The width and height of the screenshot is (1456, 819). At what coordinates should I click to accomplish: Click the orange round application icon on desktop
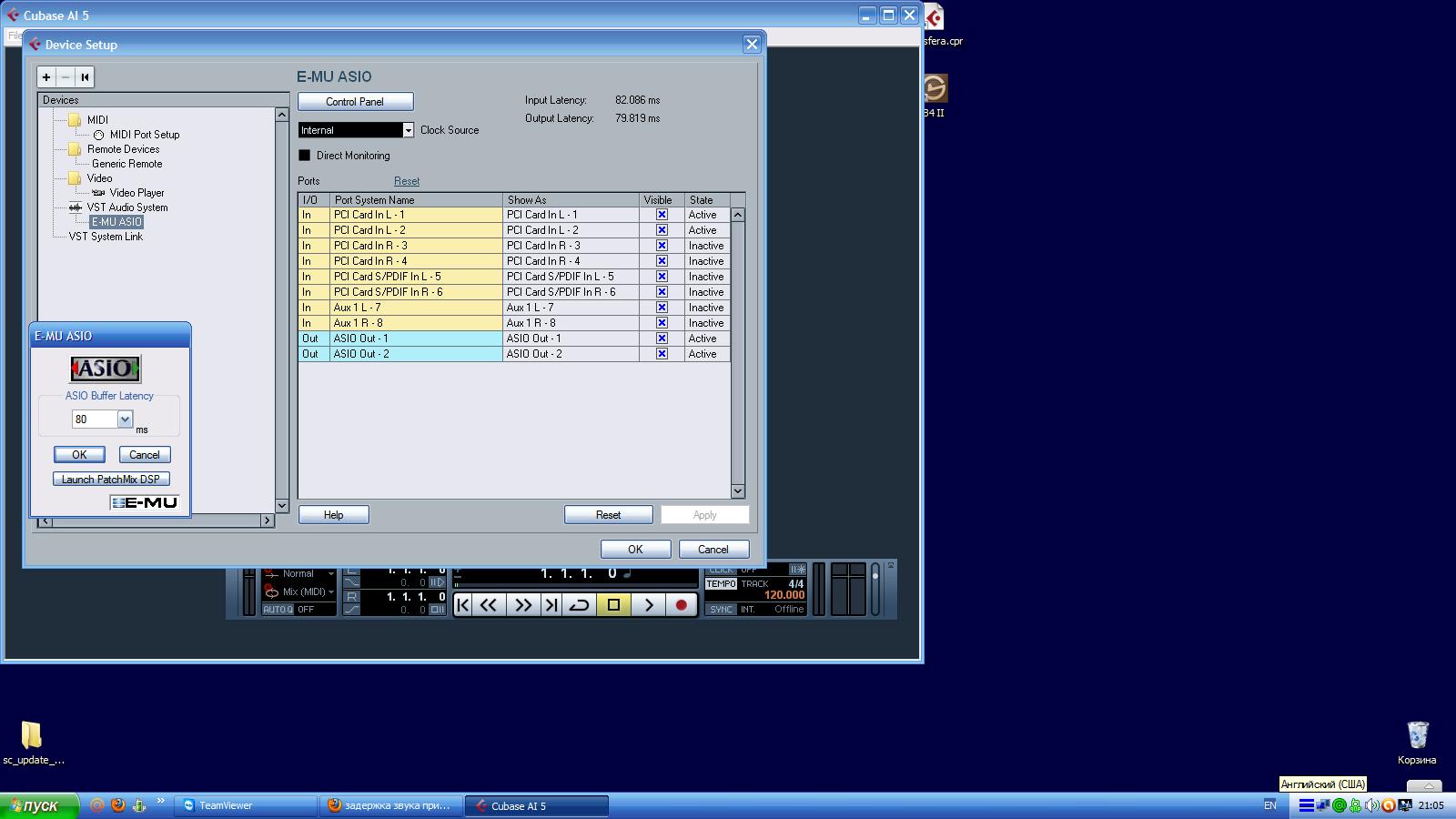coord(935,88)
